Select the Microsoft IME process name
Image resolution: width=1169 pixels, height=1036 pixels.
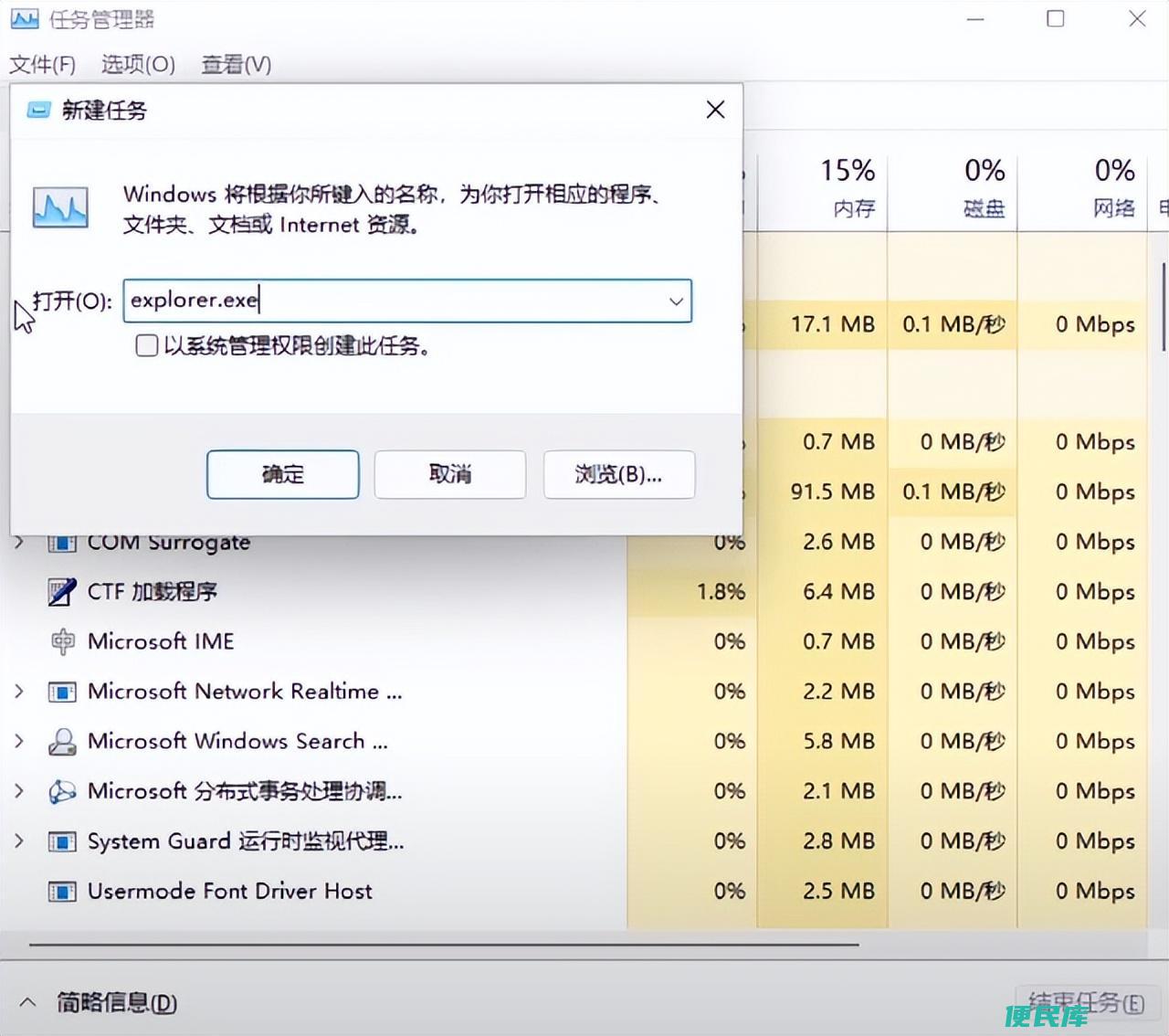click(x=161, y=641)
